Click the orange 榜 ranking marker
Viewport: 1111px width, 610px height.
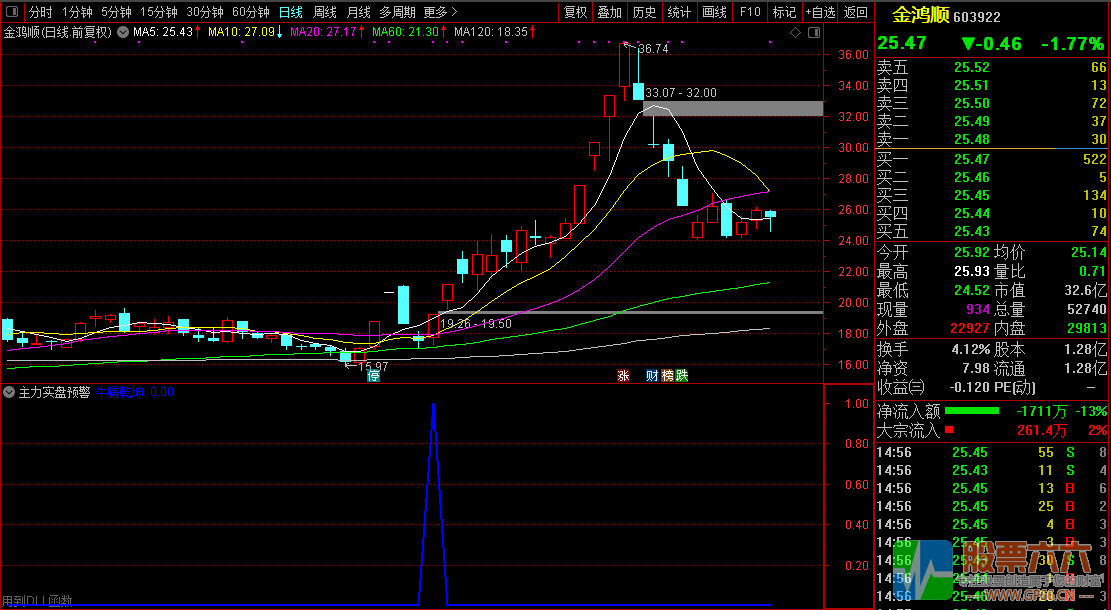coord(667,376)
